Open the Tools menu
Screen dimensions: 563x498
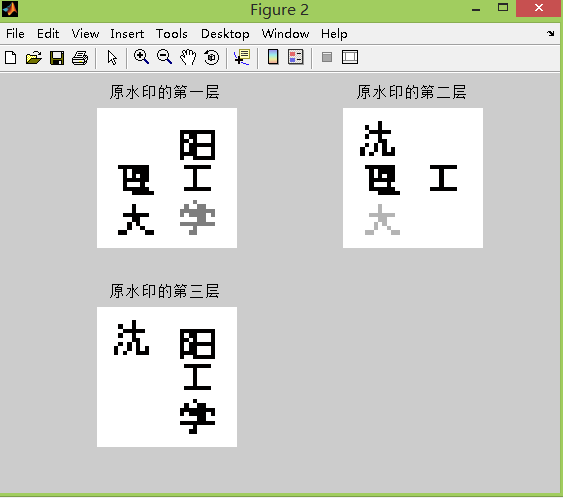click(172, 34)
